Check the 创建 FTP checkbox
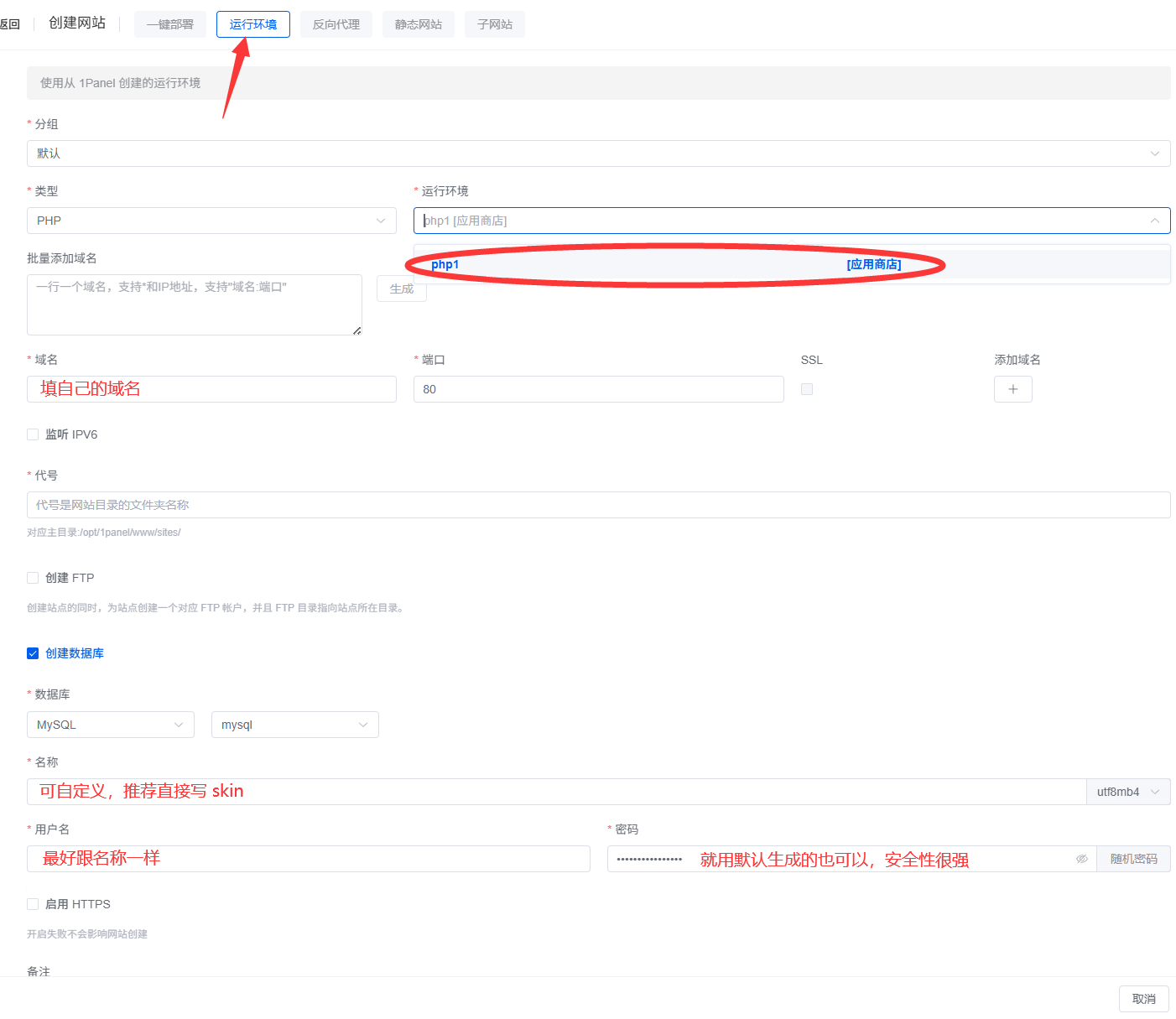This screenshot has height=1019, width=1176. click(33, 578)
